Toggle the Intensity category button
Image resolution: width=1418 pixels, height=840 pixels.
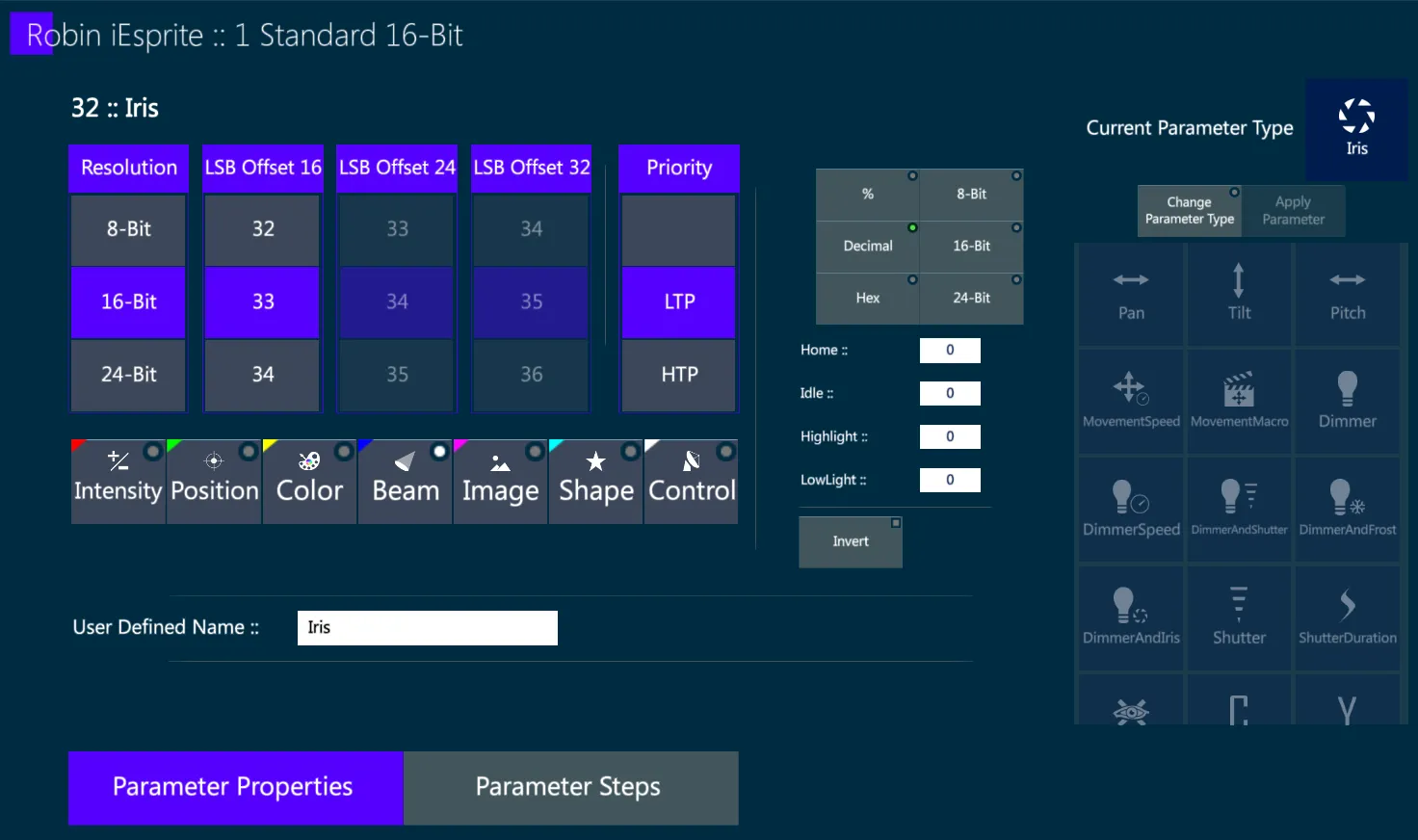click(118, 482)
